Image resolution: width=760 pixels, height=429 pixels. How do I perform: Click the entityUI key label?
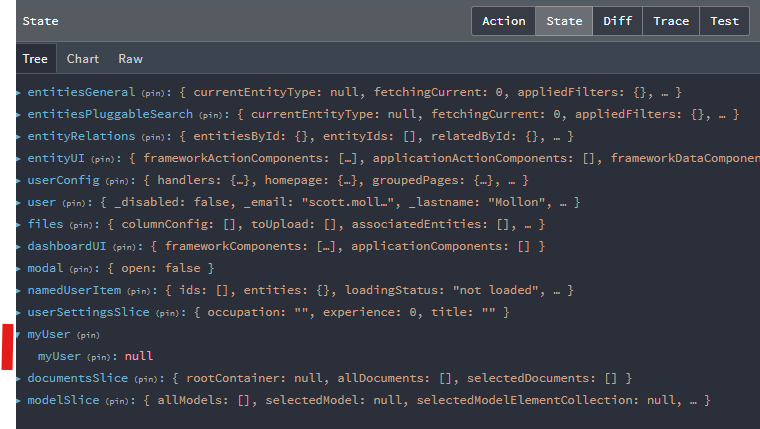coord(56,158)
